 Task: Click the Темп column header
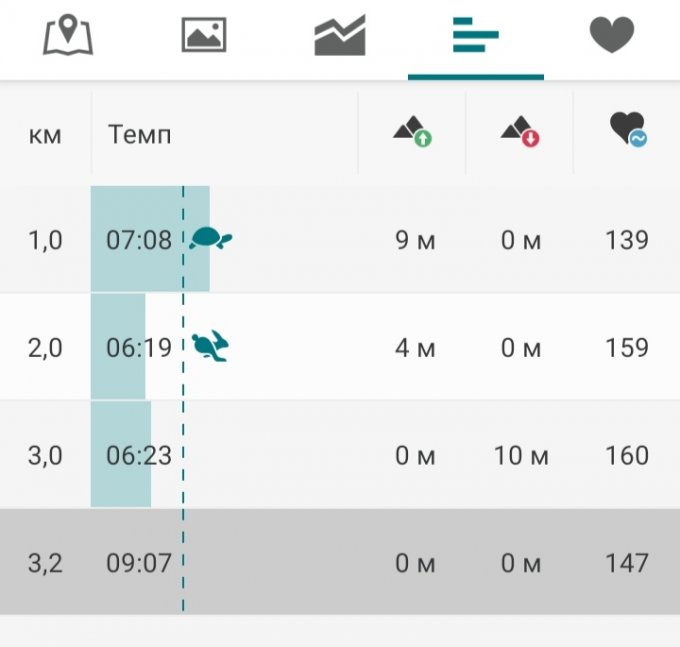[x=139, y=134]
